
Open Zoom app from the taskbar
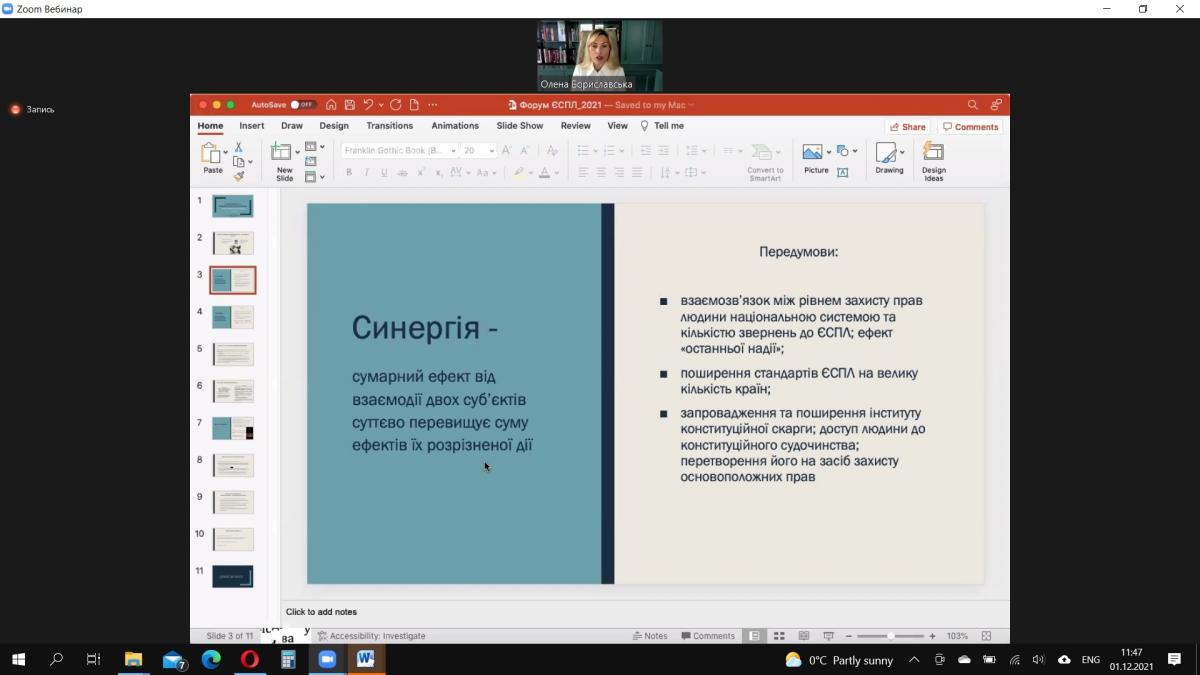point(326,660)
